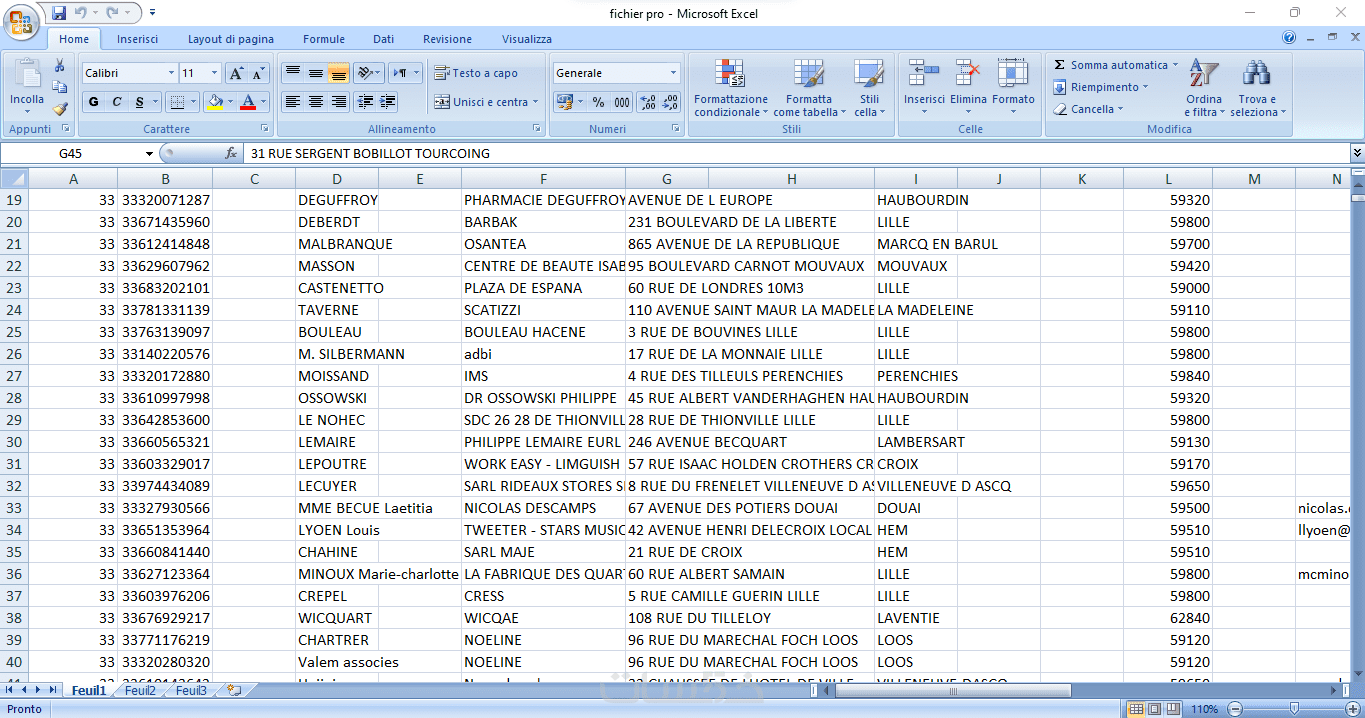Image resolution: width=1365 pixels, height=718 pixels.
Task: Insert a new worksheet with the tab icon
Action: [x=234, y=690]
